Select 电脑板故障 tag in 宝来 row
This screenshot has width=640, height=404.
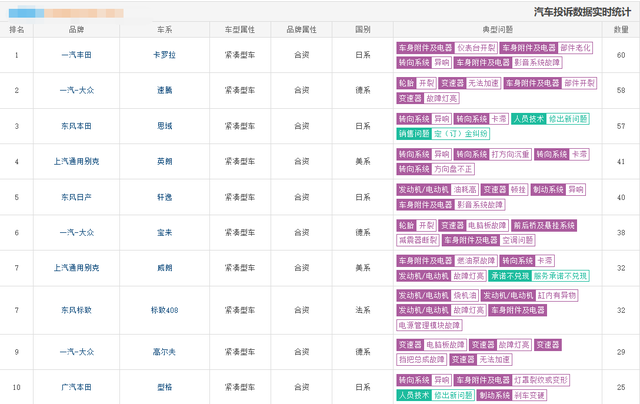pyautogui.click(x=487, y=225)
